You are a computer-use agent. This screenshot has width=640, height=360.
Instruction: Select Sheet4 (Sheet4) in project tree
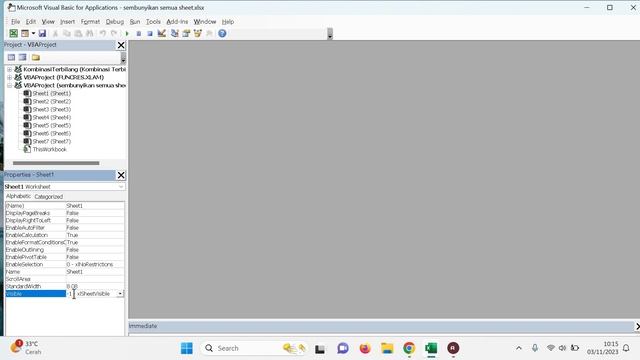coord(51,118)
